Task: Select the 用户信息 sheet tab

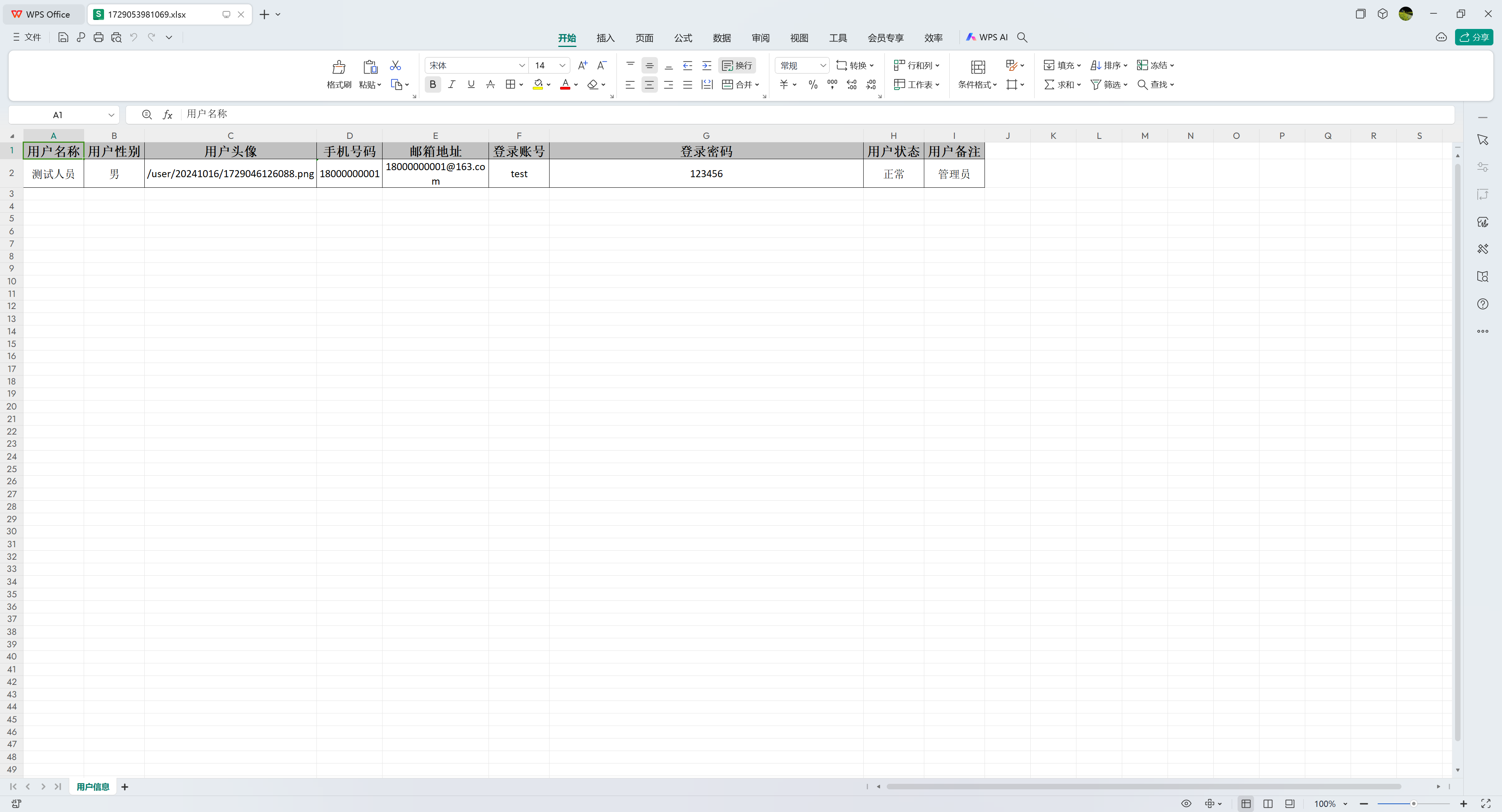Action: click(93, 787)
